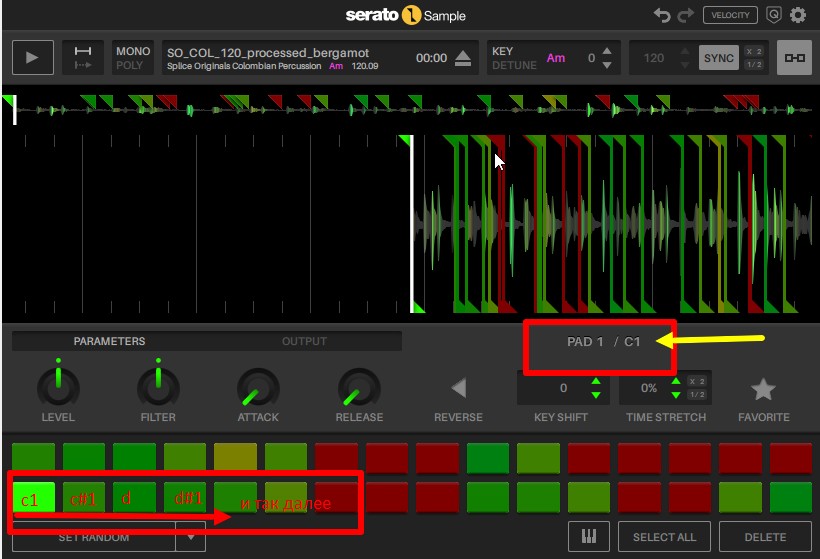820x559 pixels.
Task: Click the Favorite star icon
Action: 763,389
